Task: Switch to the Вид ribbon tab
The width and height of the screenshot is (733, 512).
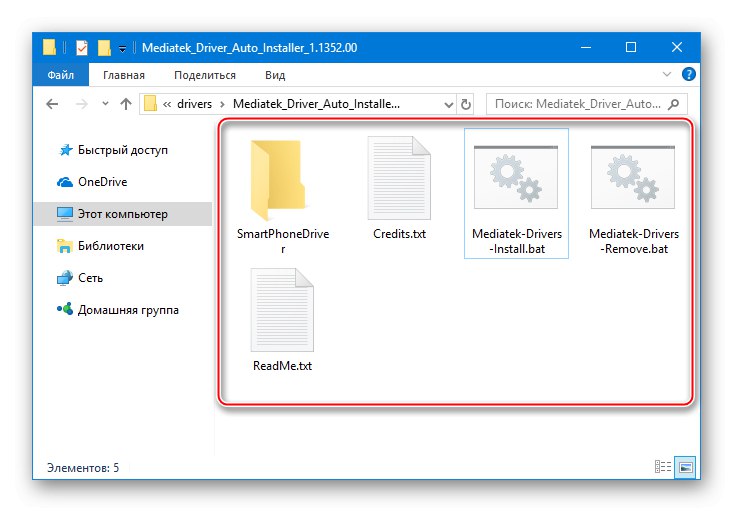Action: [275, 75]
